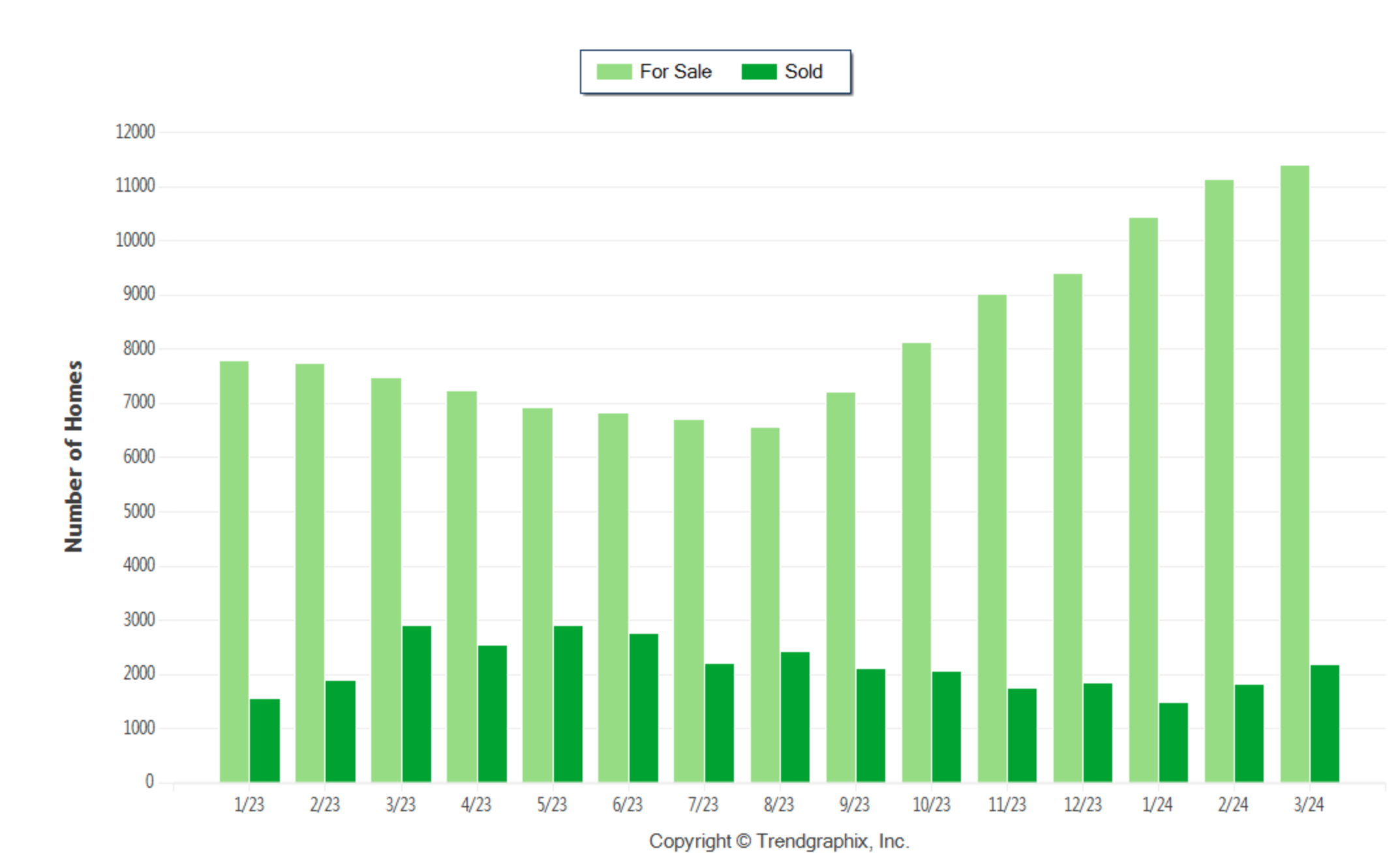
Task: Select the 1/23 Sold bar
Action: click(x=265, y=741)
